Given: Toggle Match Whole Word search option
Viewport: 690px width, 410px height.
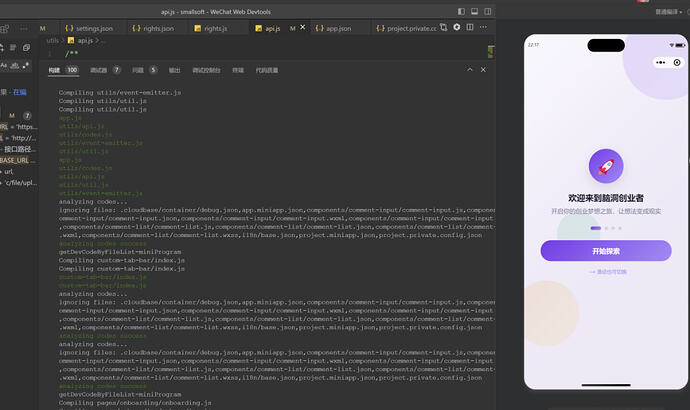Looking at the screenshot, I should coord(15,66).
